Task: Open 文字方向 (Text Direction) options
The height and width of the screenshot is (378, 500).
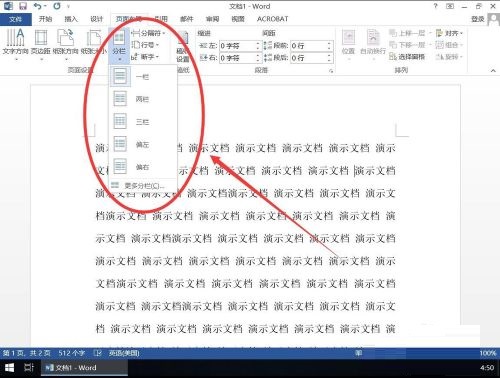Action: 16,45
